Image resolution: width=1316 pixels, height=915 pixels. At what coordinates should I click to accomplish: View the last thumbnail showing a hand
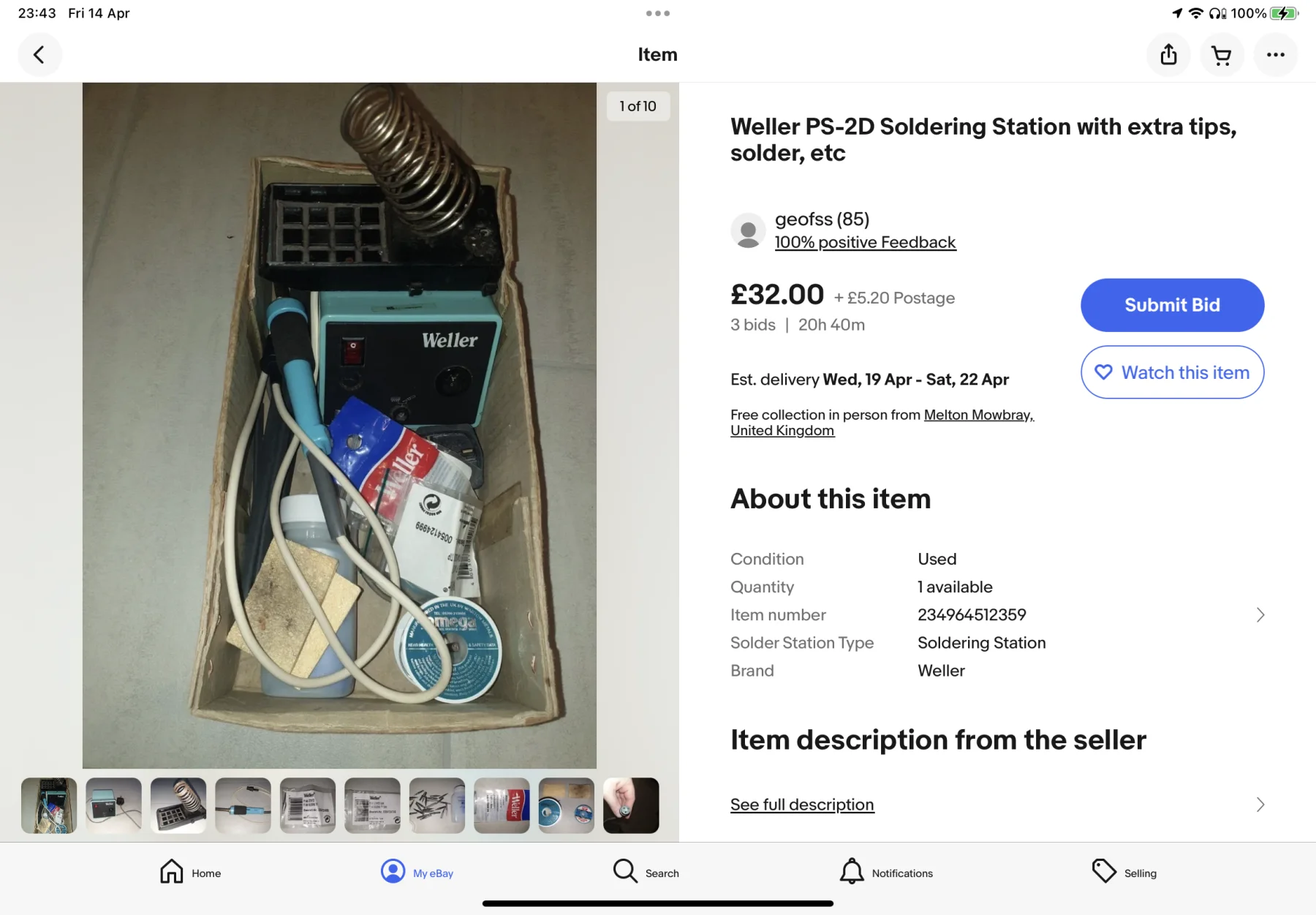[x=631, y=805]
